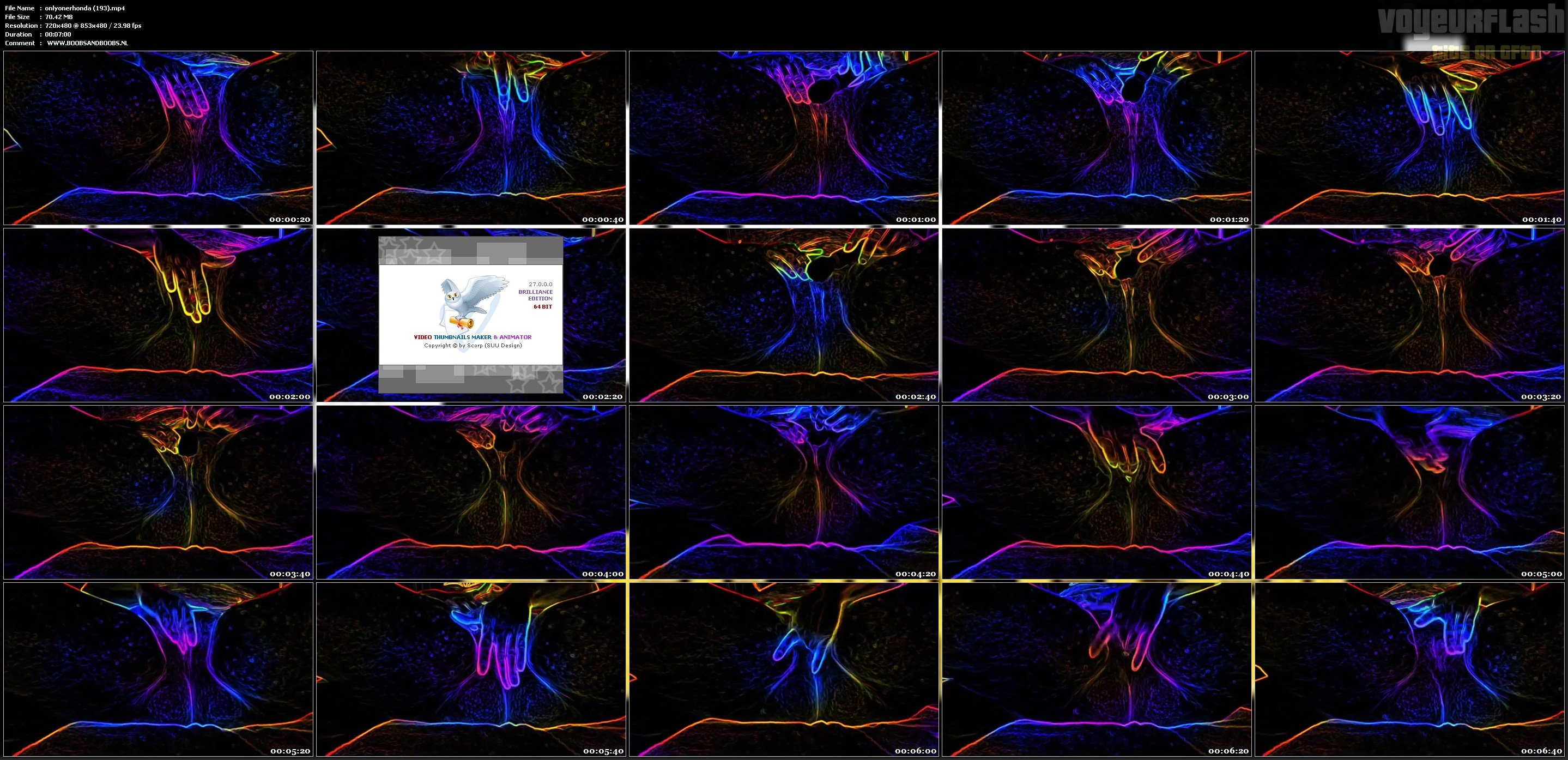Select the frame stamped 00:01:40
This screenshot has width=1568, height=760.
pos(1409,137)
